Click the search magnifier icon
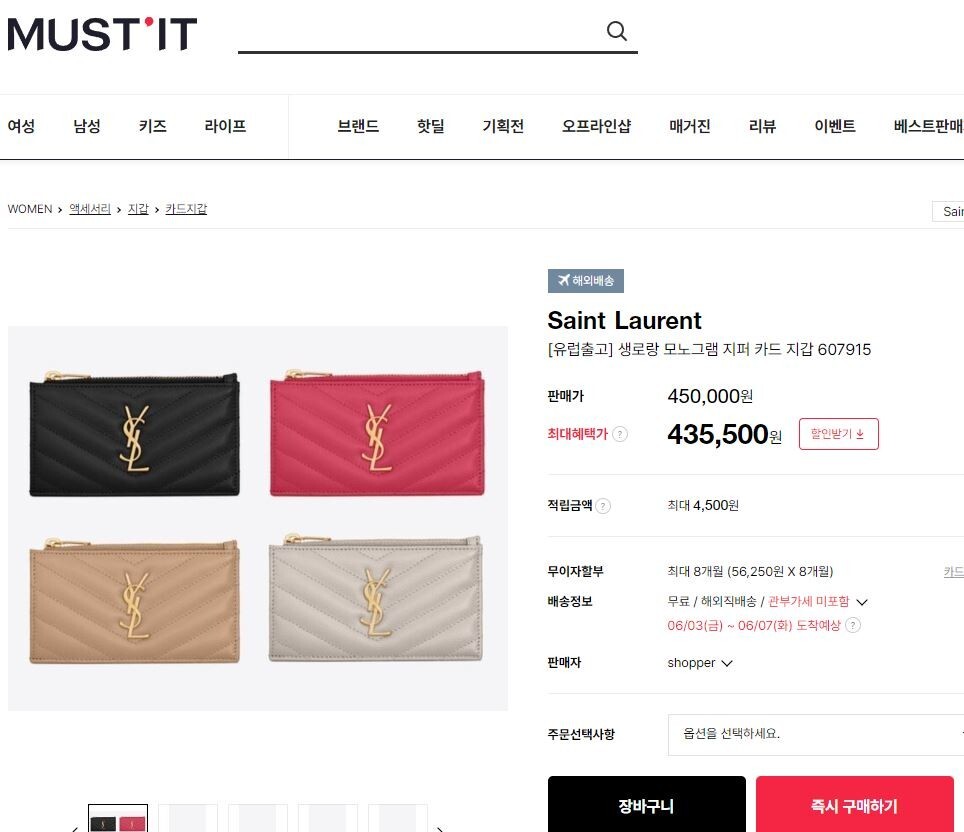Viewport: 964px width, 832px height. (617, 31)
